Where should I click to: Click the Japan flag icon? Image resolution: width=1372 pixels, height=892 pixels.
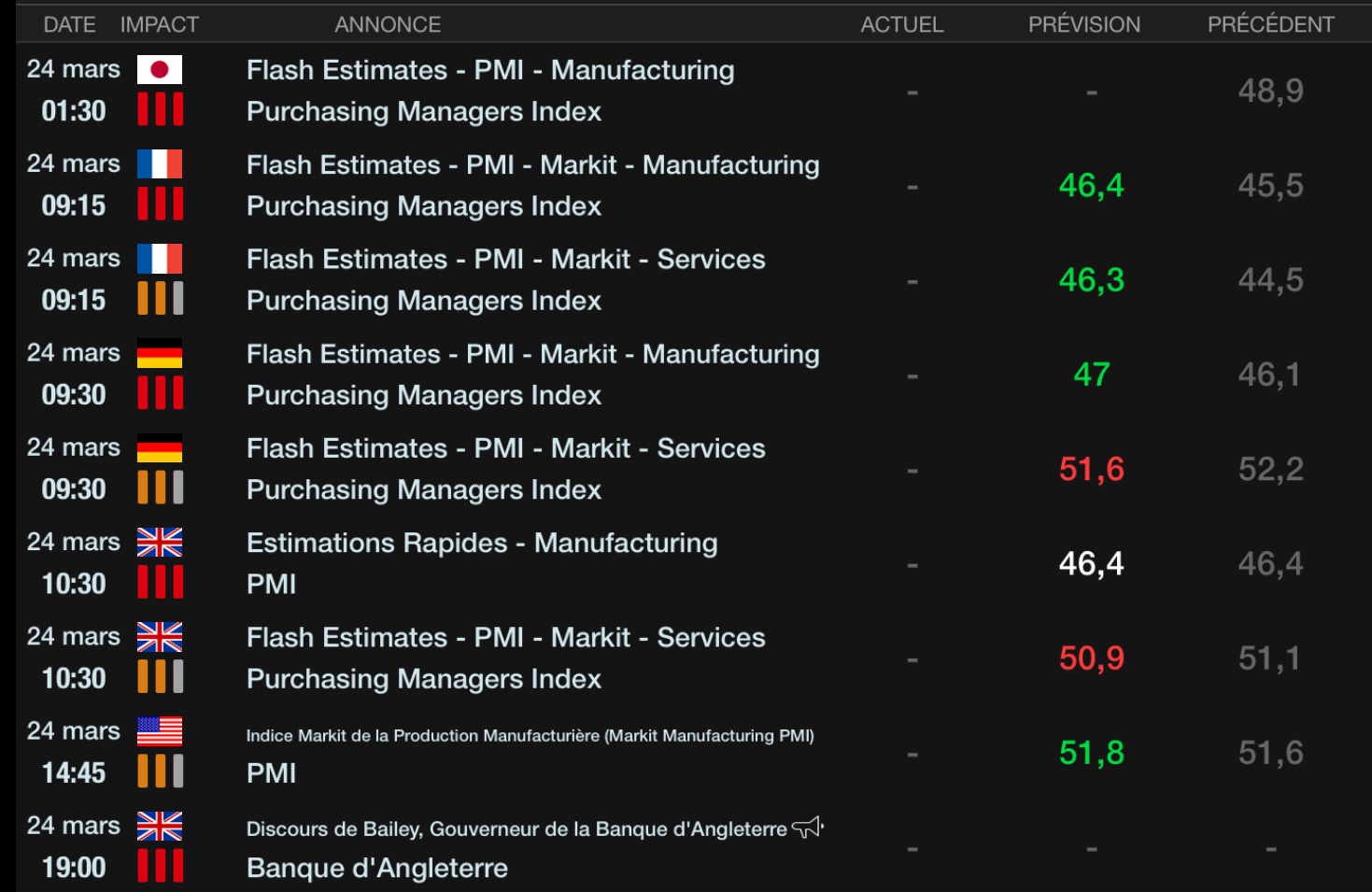(x=160, y=70)
